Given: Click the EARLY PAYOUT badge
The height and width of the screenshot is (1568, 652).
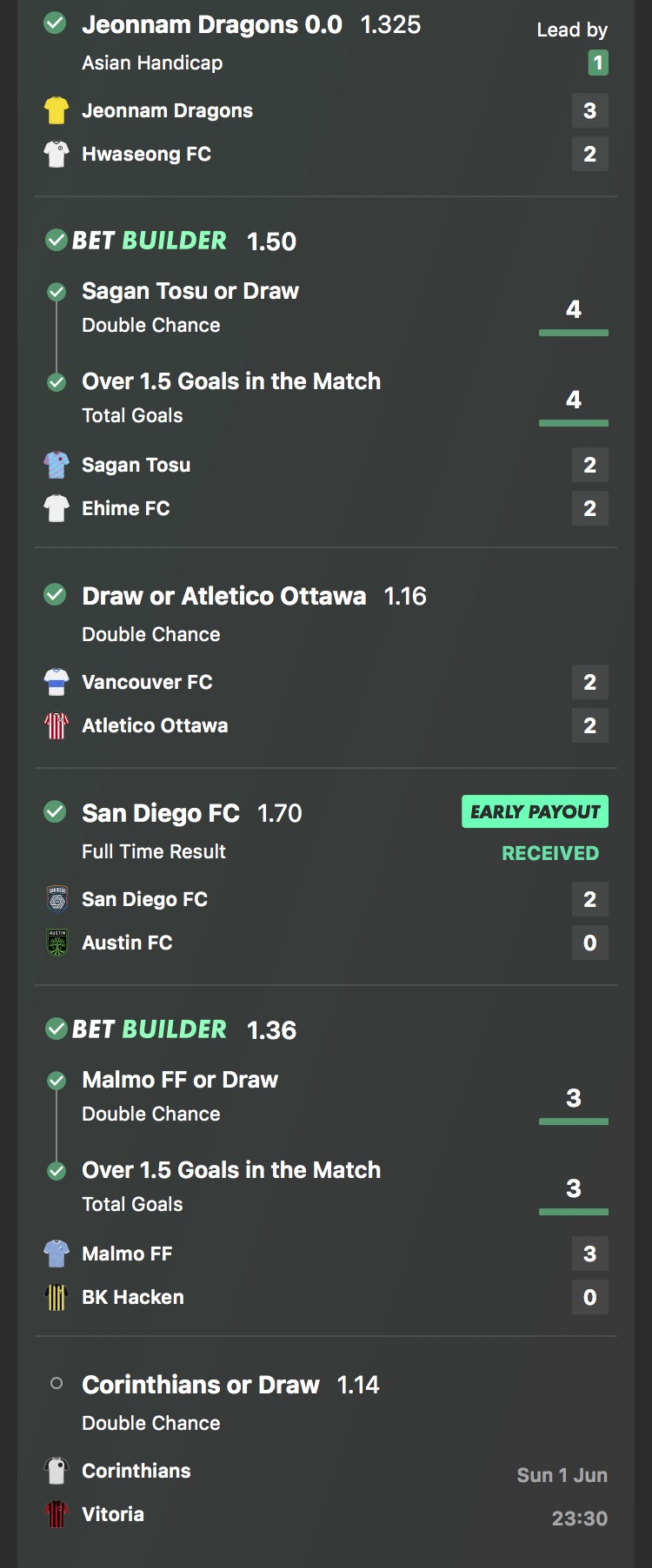Looking at the screenshot, I should click(535, 811).
